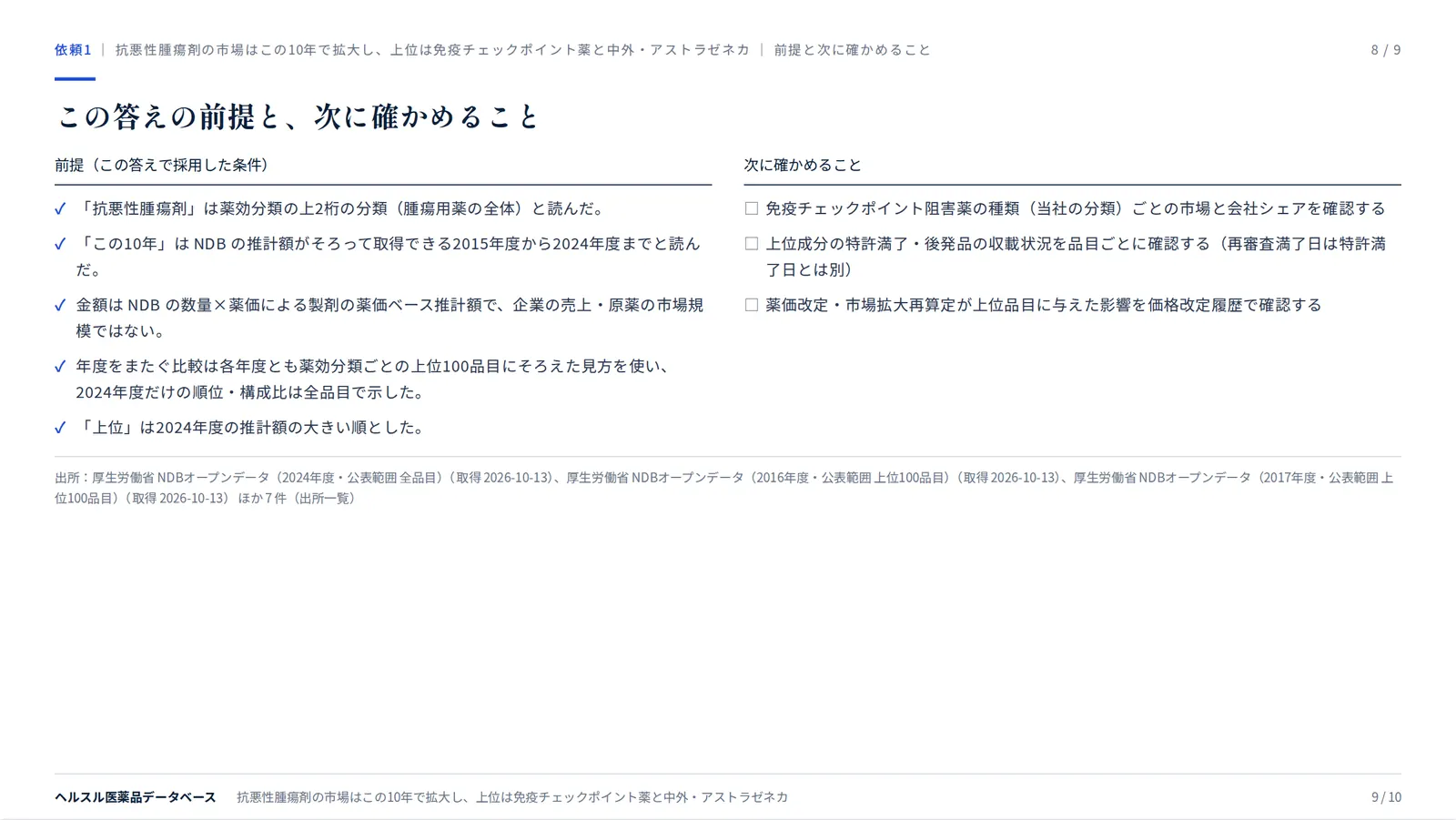Click the text 「抗悪性腫瘍剤」は薬効分類の上2桁の分類
The width and height of the screenshot is (1456, 820).
341,208
